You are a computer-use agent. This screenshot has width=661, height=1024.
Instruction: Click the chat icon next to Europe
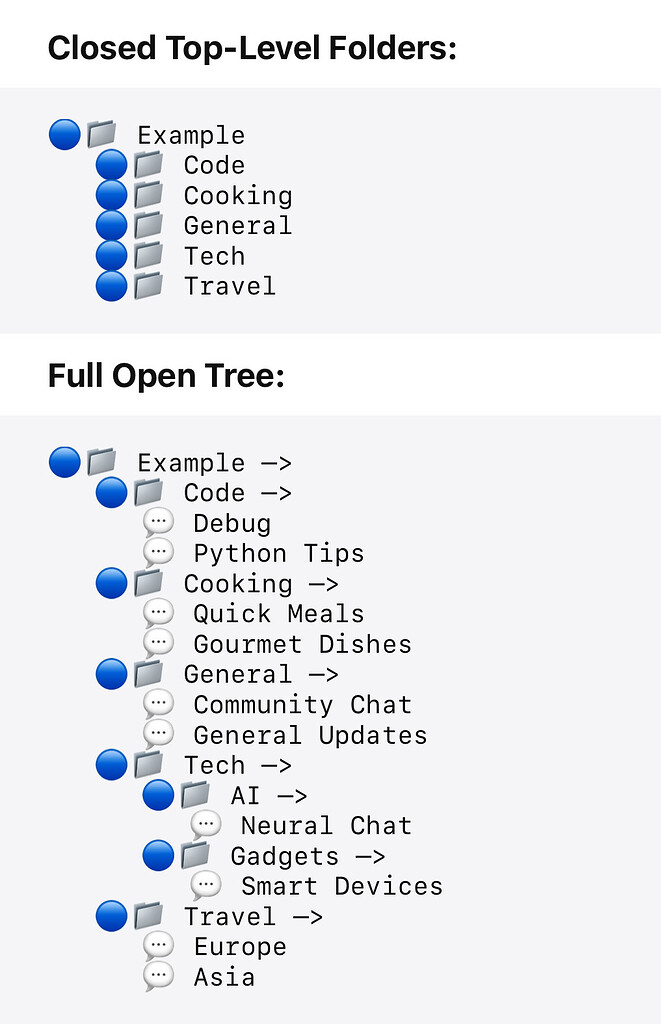click(158, 944)
